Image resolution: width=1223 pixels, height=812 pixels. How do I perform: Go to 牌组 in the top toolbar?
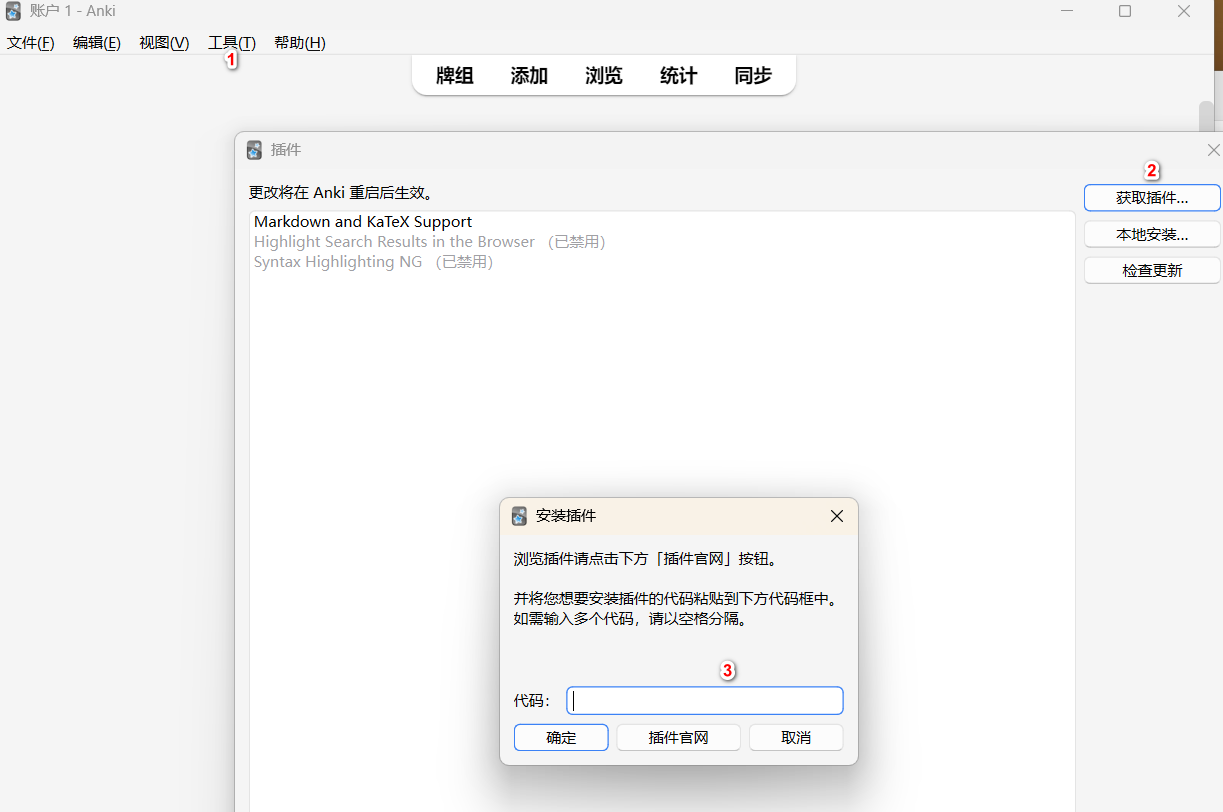click(x=455, y=76)
